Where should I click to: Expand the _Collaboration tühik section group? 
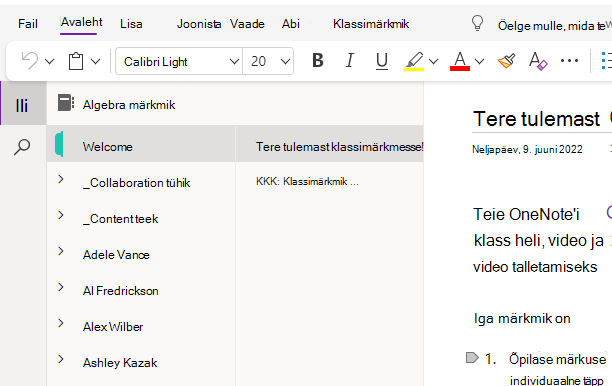60,180
